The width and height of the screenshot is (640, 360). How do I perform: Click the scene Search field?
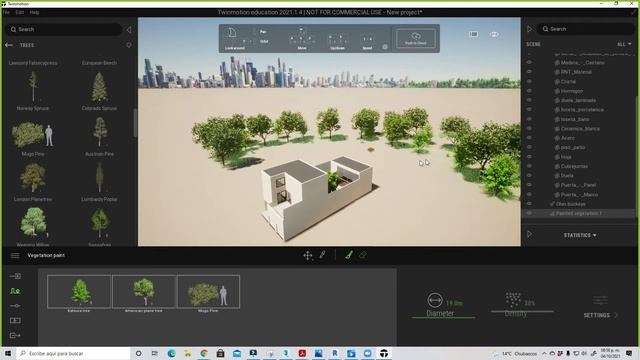586,29
